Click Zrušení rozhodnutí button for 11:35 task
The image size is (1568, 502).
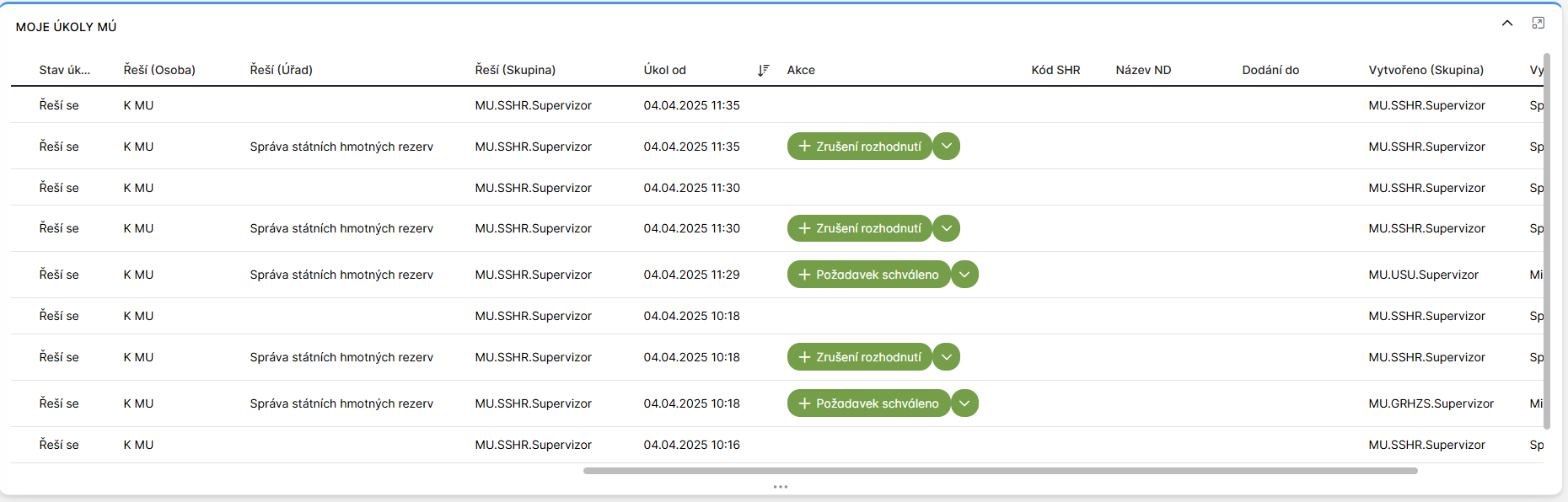point(859,147)
